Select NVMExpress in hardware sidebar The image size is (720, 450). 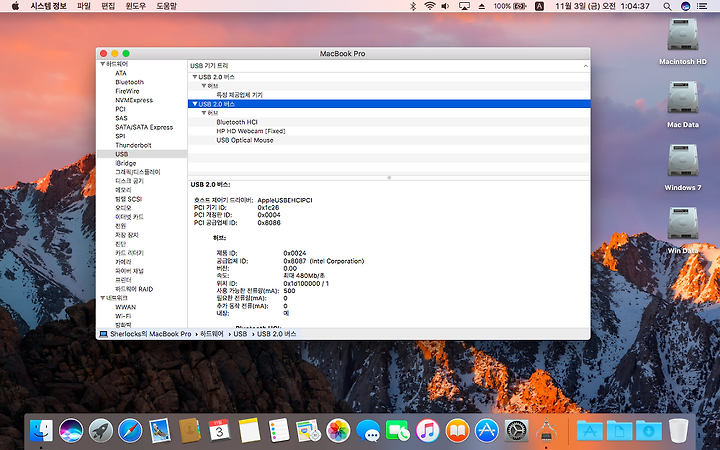[134, 100]
